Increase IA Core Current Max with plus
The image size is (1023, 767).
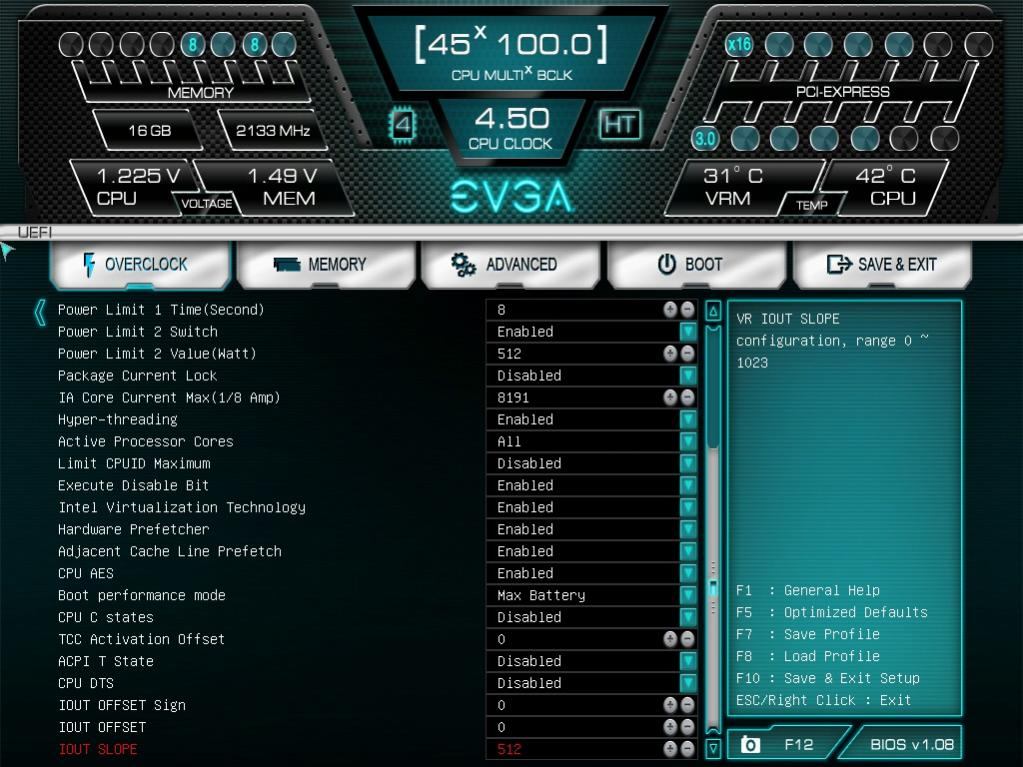click(x=670, y=397)
